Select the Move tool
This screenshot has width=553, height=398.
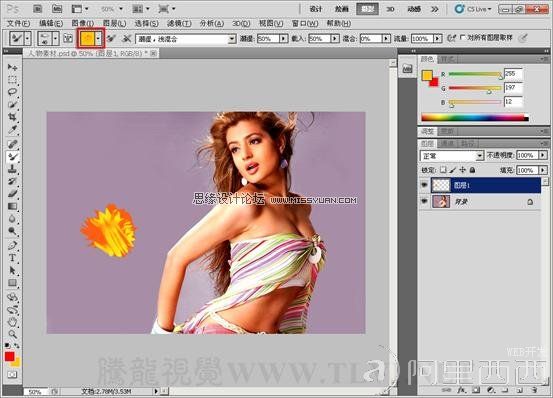click(12, 67)
